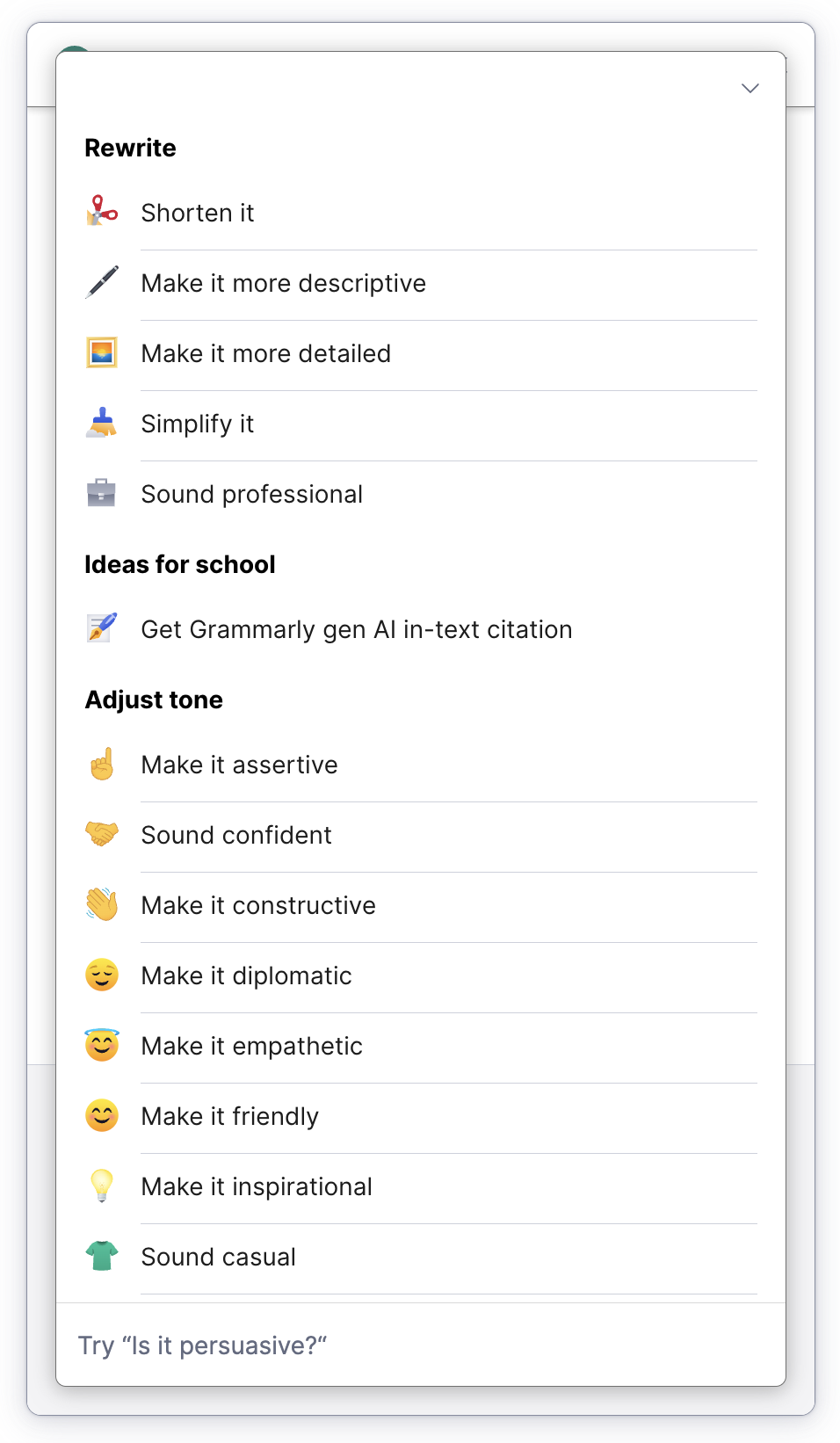Choose Make it diplomatic
840x1443 pixels.
(246, 975)
